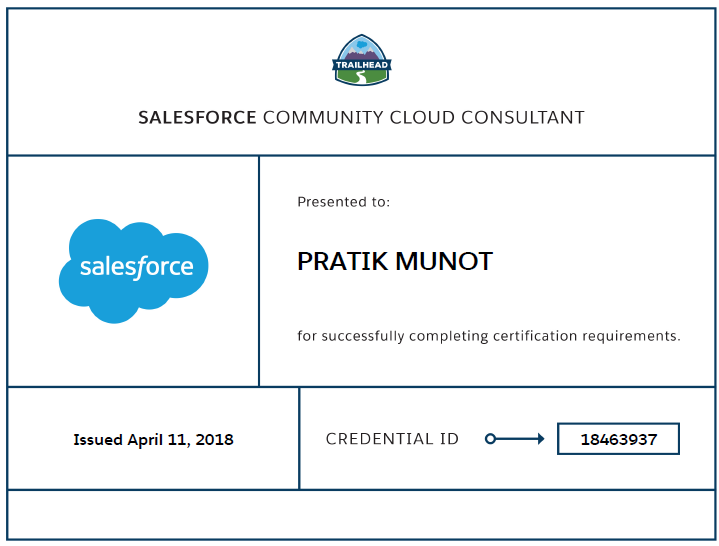Click the Salesforce cloud logo
Viewport: 719px width, 546px height.
pyautogui.click(x=133, y=271)
